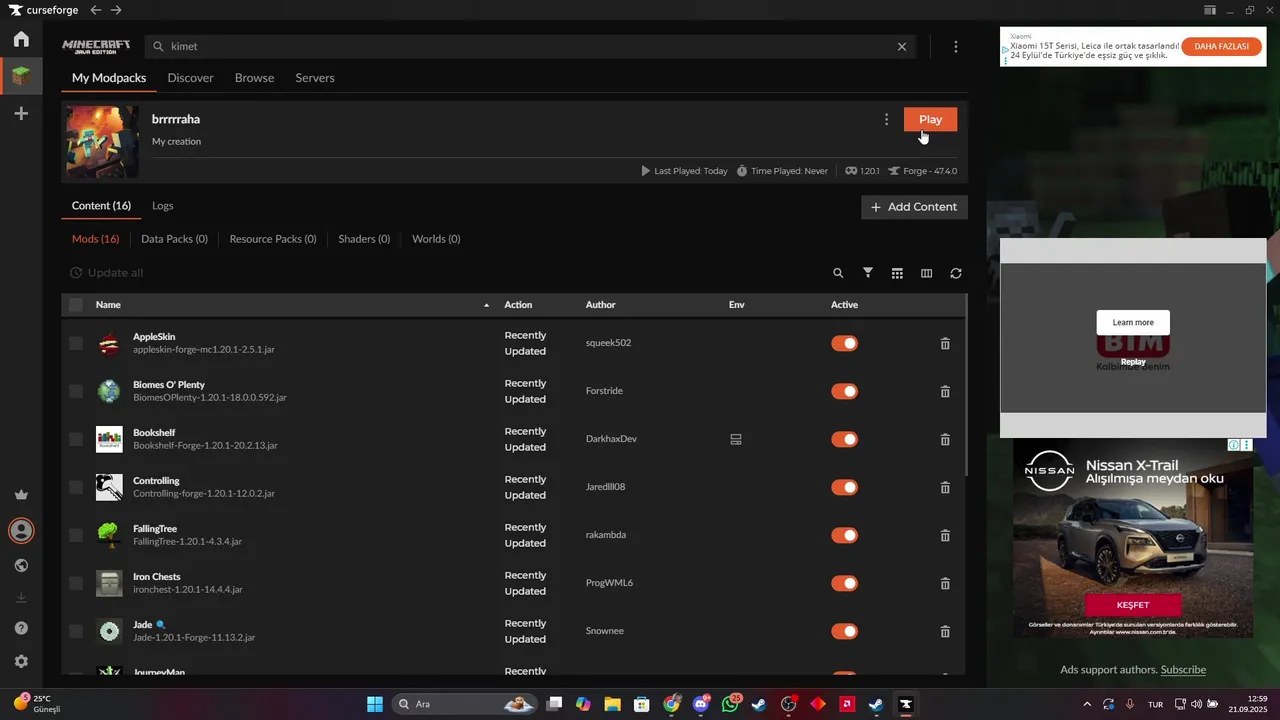This screenshot has width=1280, height=720.
Task: Click the Bookshelf server environment icon
Action: click(736, 439)
